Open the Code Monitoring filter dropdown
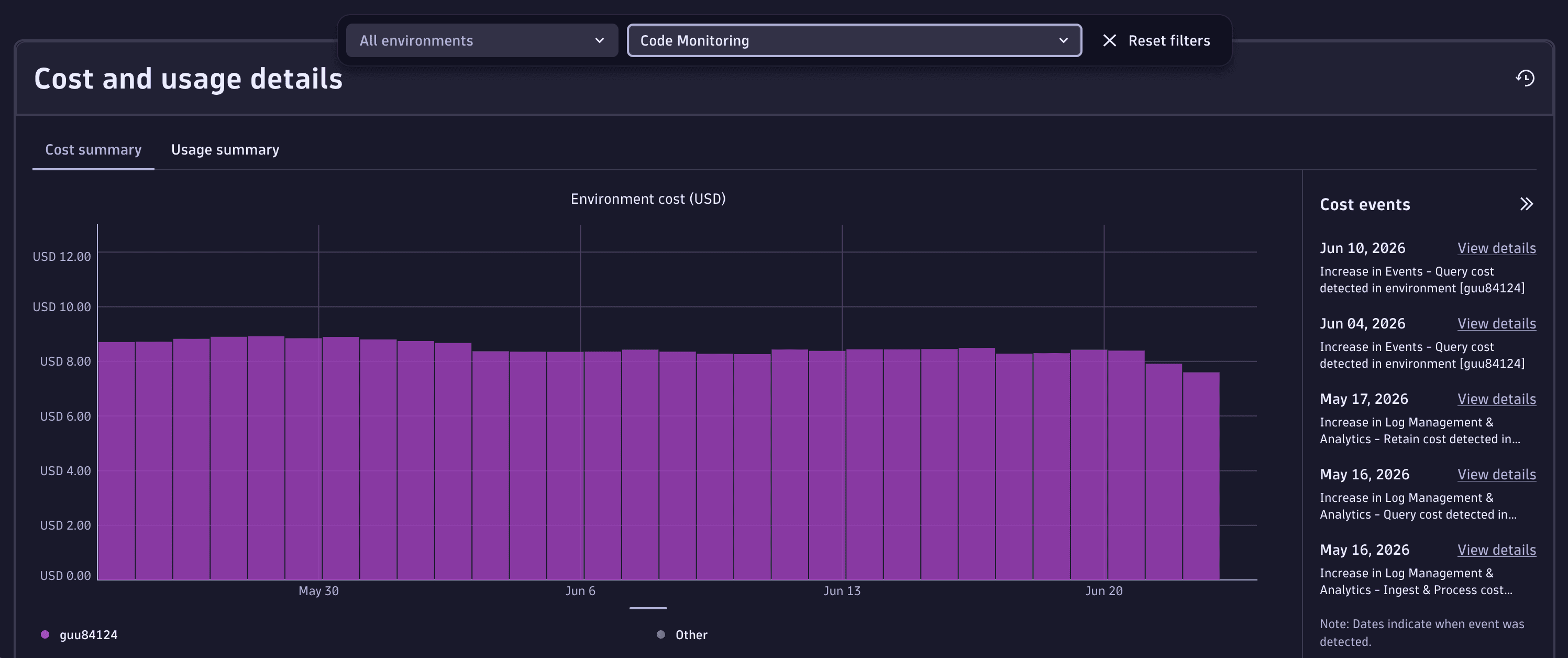This screenshot has height=658, width=1568. [x=854, y=40]
